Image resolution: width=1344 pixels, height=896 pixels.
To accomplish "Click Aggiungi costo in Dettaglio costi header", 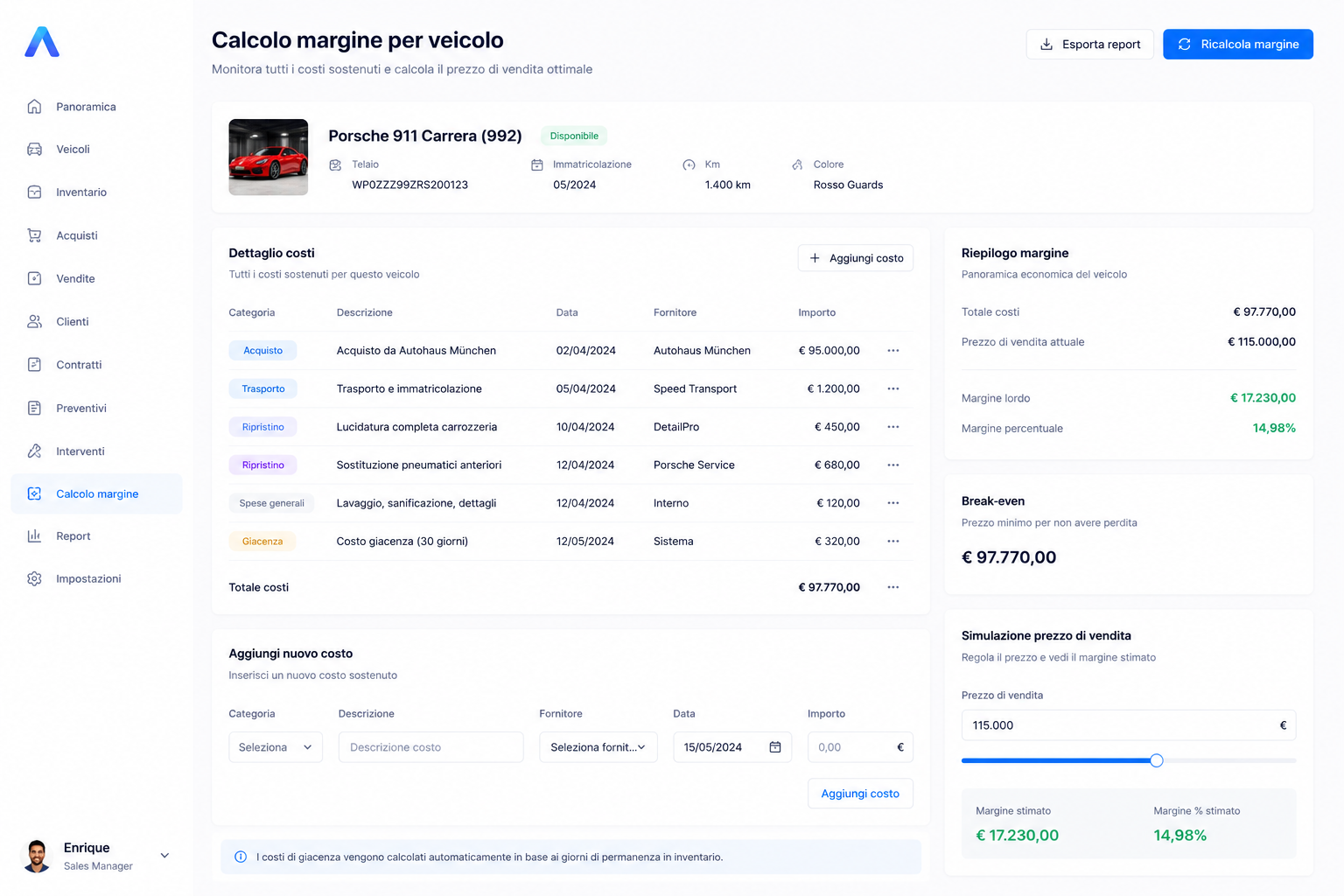I will [x=856, y=258].
